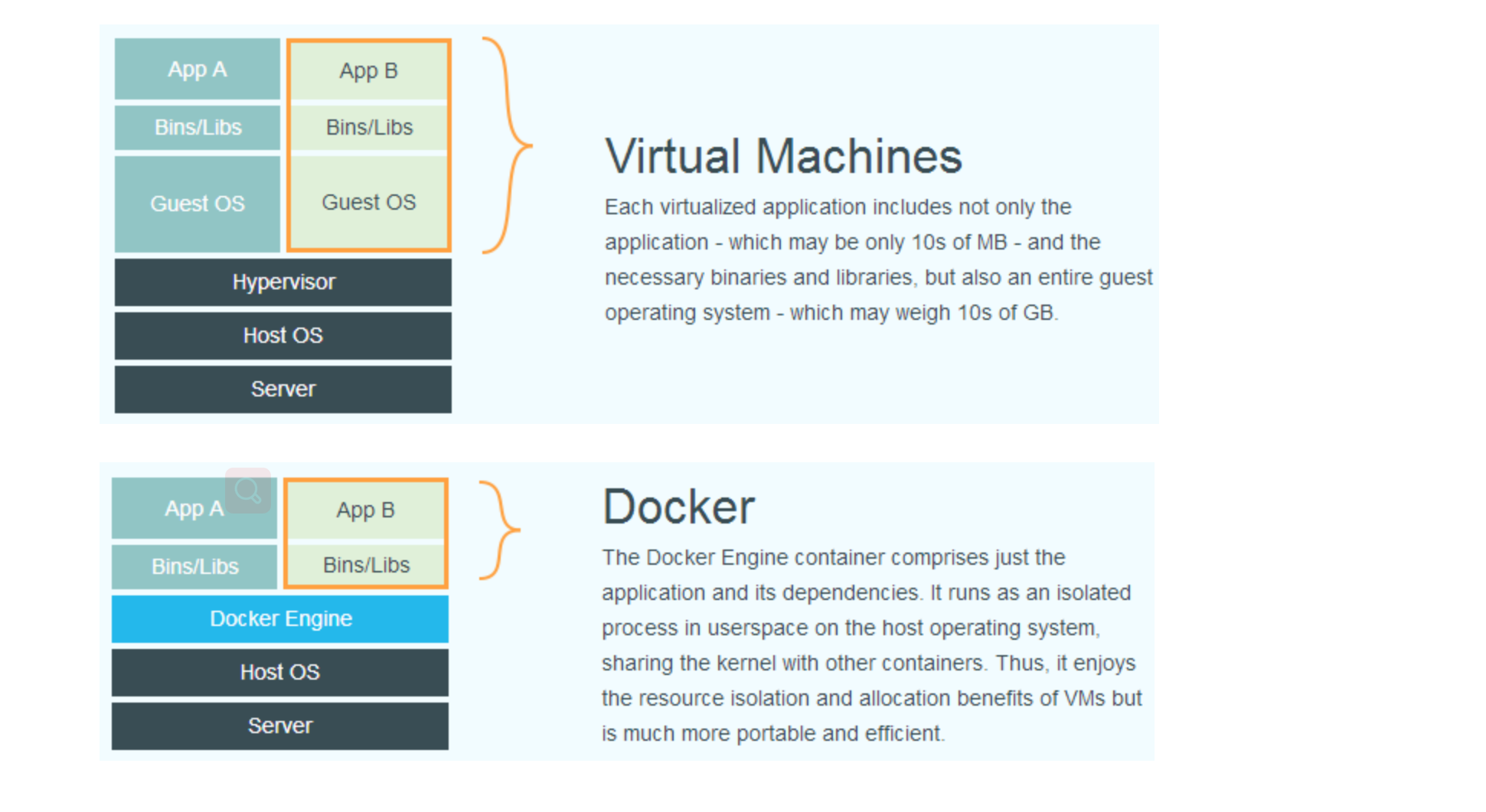Viewport: 1486px width, 812px height.
Task: Click text 'Each virtualized application includes not only the'
Action: tap(838, 207)
